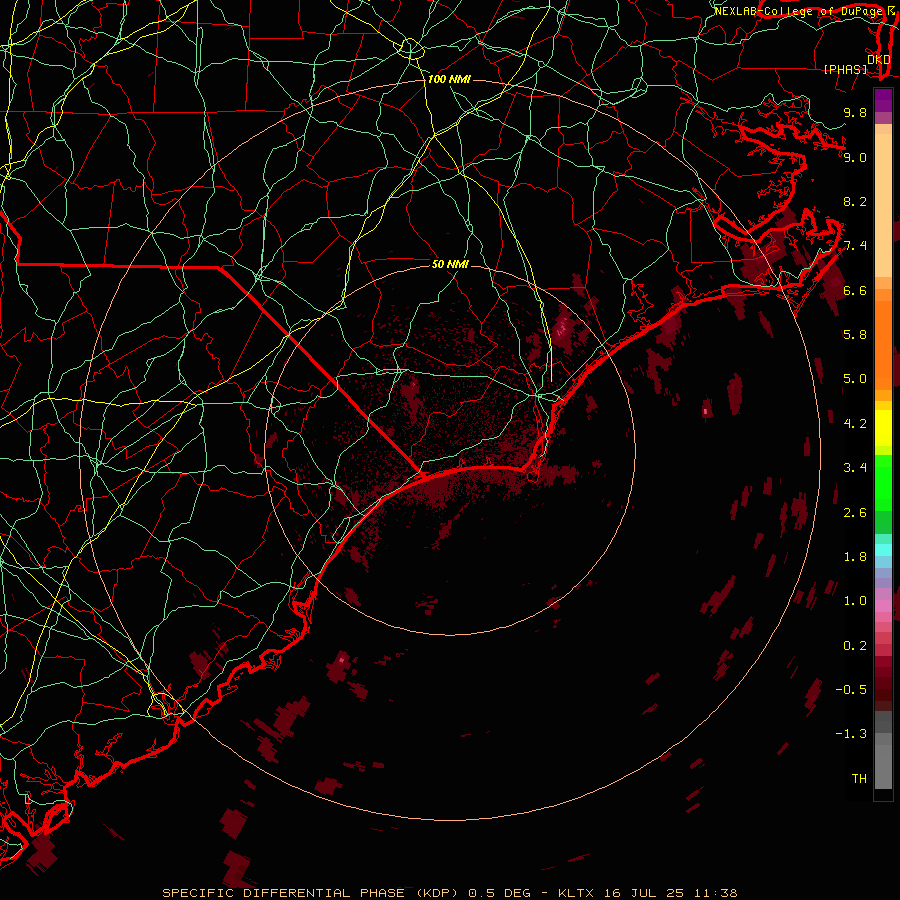Click the "11:38" time in the caption

(x=716, y=893)
